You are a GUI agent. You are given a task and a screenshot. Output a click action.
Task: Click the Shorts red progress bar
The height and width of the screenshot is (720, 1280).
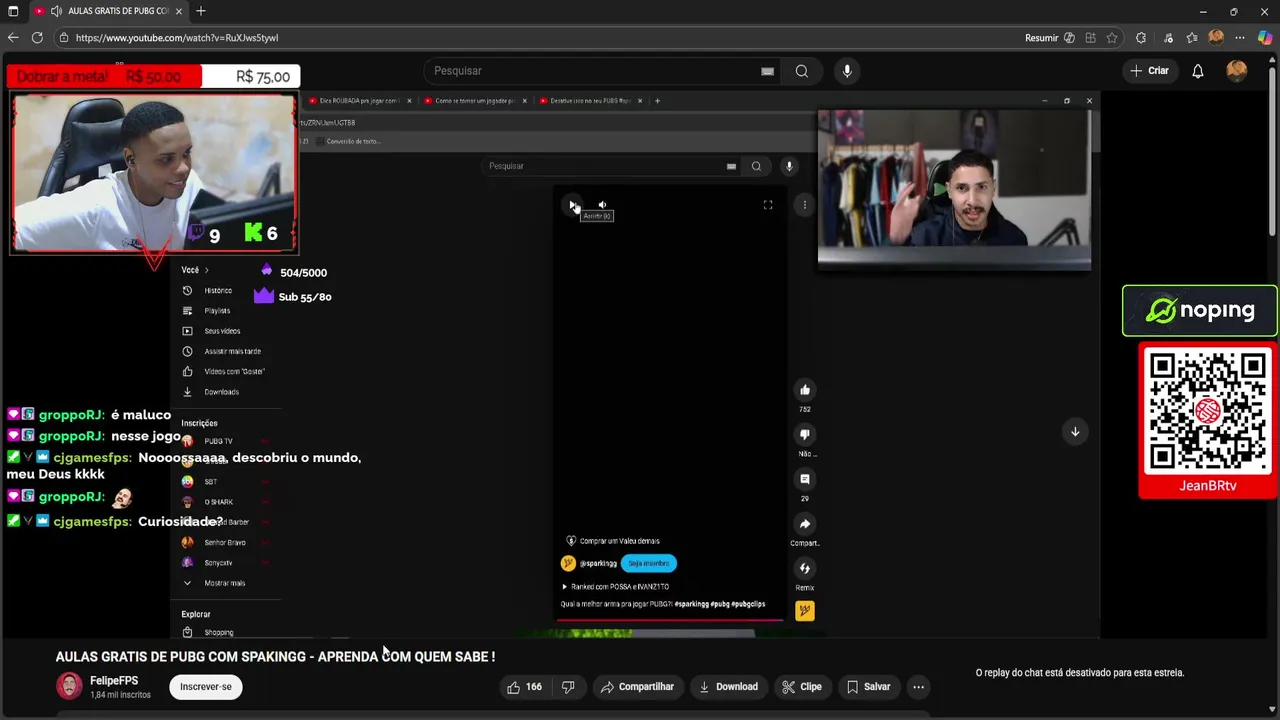(670, 620)
